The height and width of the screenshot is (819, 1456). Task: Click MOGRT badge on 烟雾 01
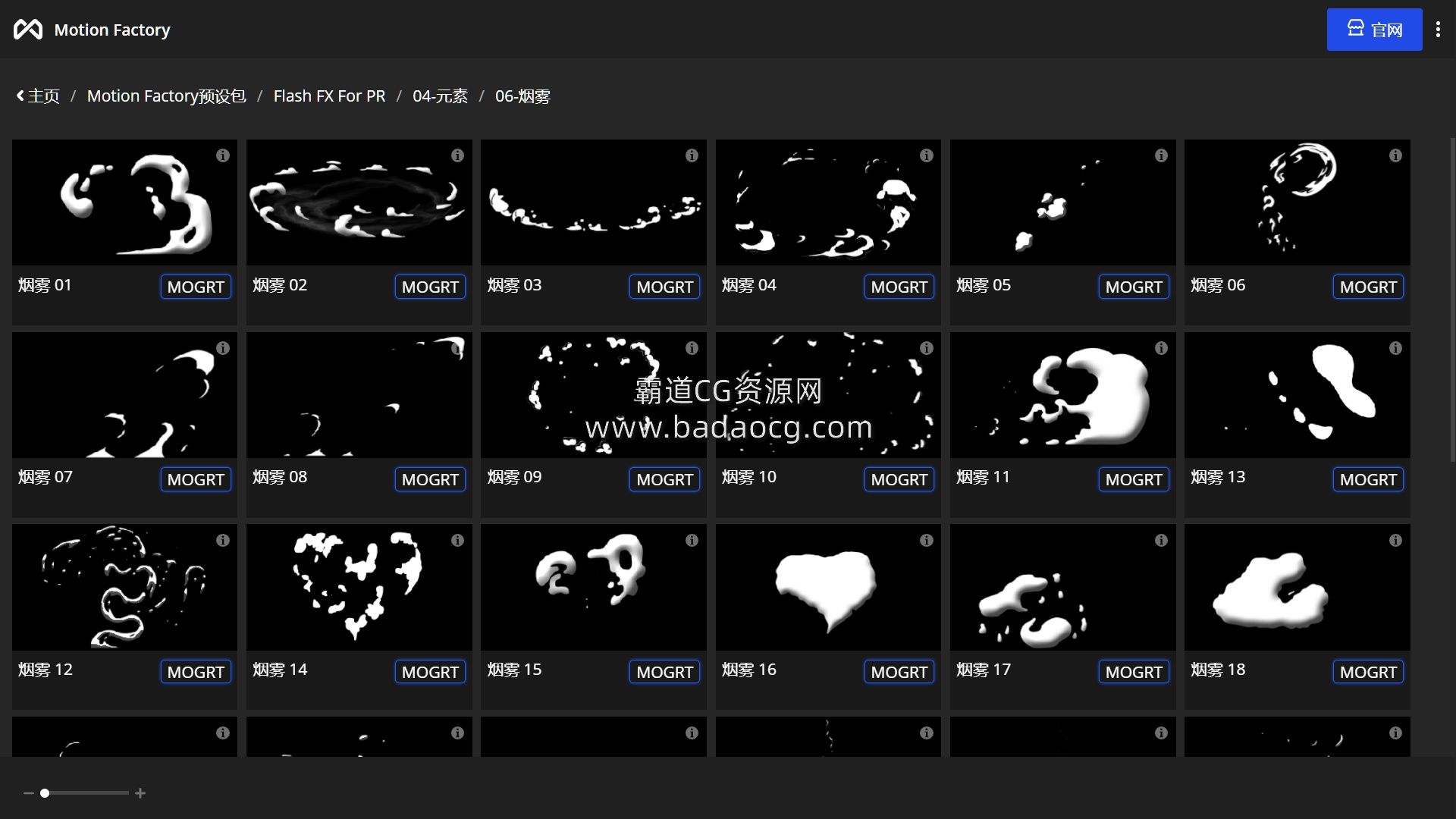[x=196, y=287]
